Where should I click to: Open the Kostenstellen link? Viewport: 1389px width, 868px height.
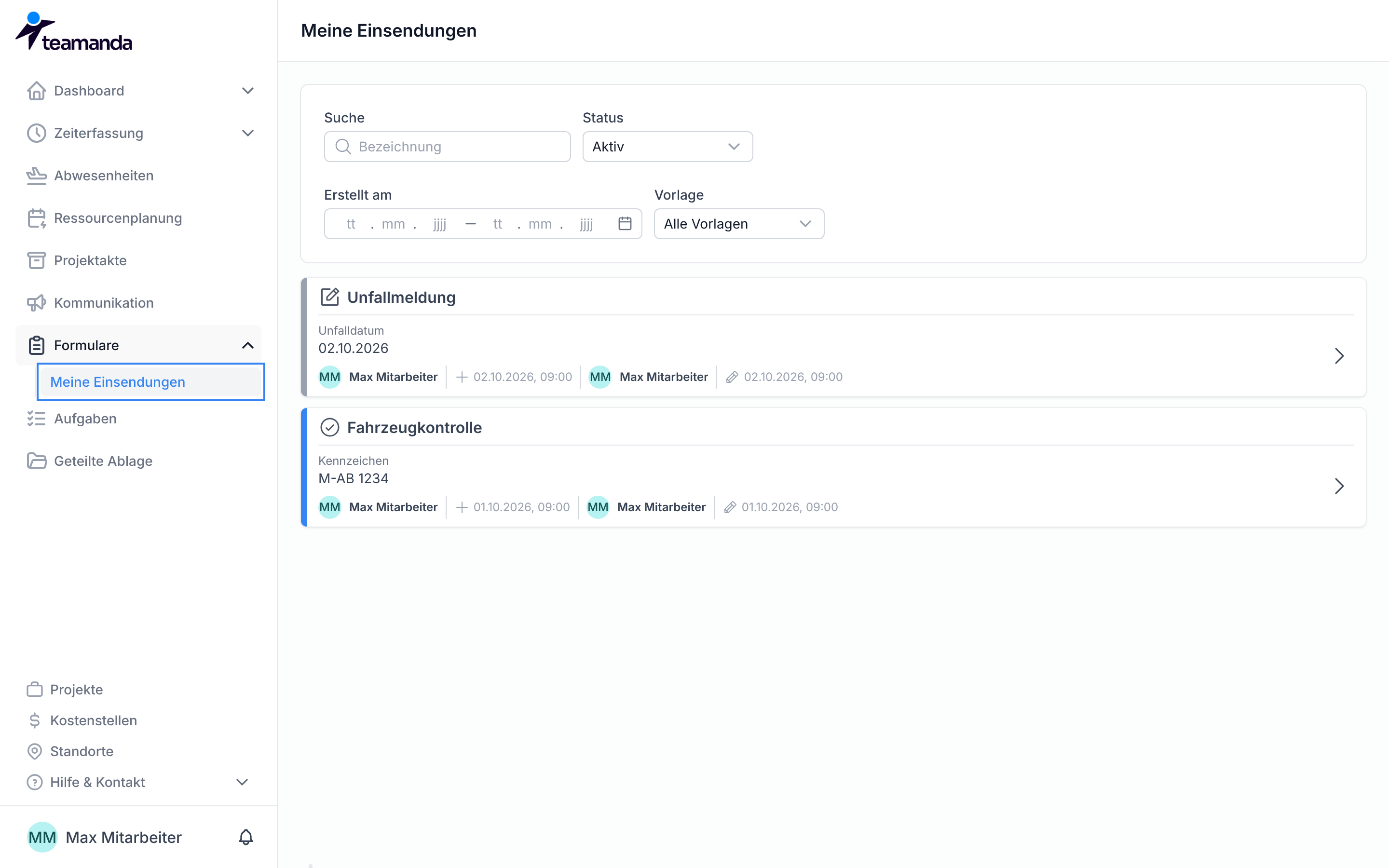click(x=94, y=720)
